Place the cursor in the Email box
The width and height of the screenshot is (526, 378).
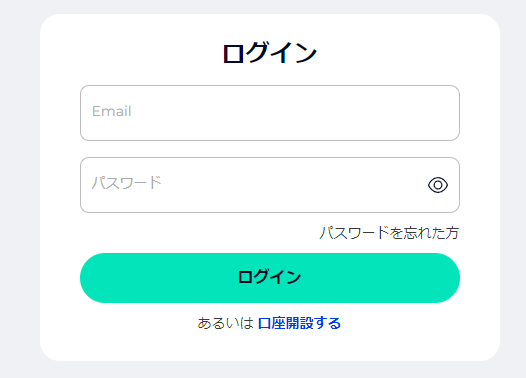tap(270, 113)
